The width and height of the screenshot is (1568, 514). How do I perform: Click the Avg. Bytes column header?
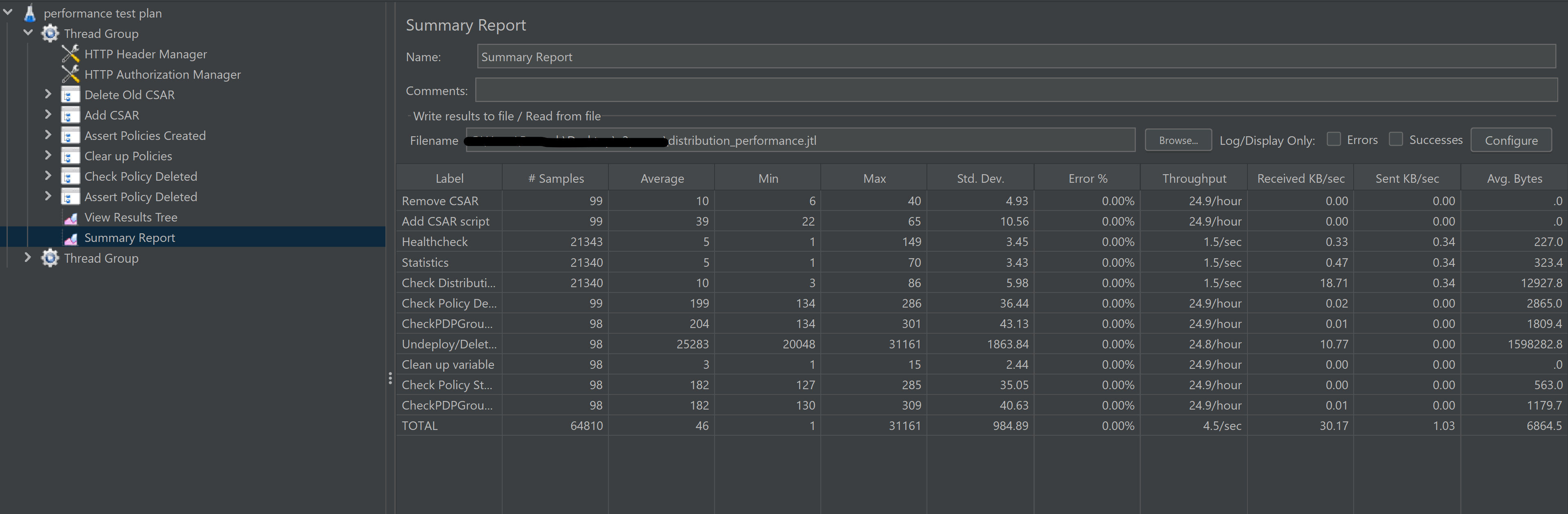pyautogui.click(x=1514, y=178)
